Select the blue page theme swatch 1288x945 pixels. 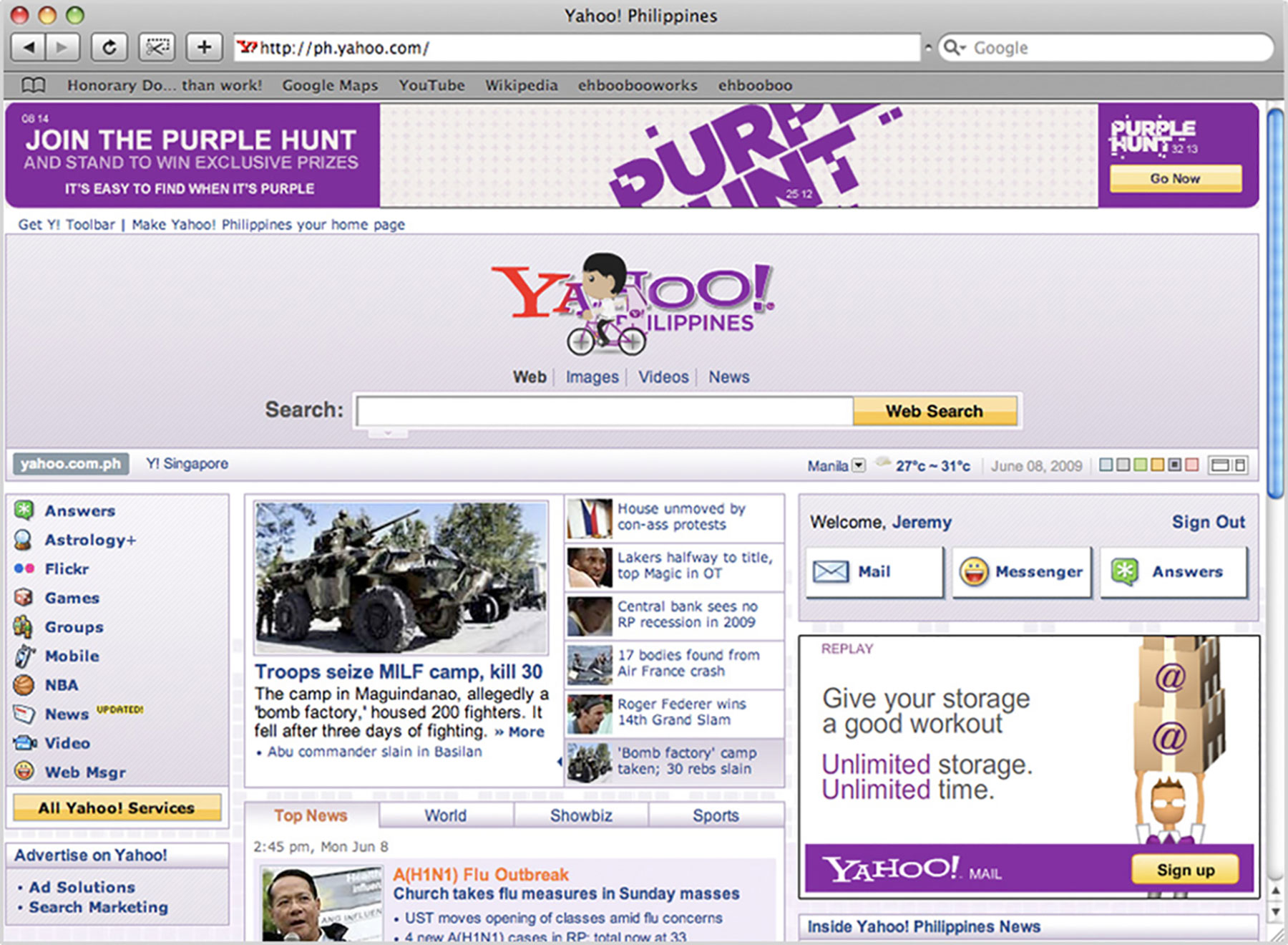tap(1106, 465)
